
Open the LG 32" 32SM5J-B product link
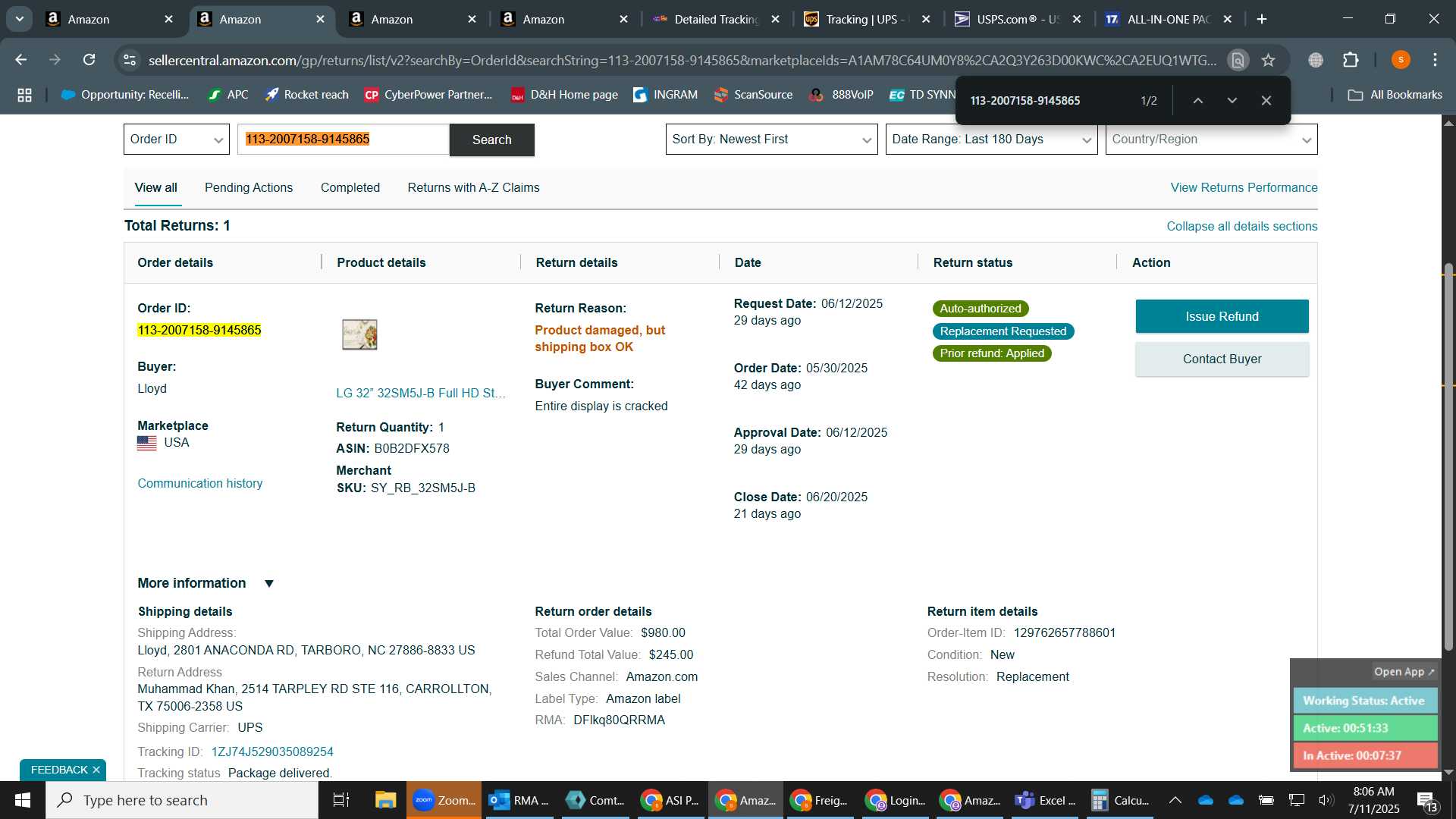pos(421,393)
